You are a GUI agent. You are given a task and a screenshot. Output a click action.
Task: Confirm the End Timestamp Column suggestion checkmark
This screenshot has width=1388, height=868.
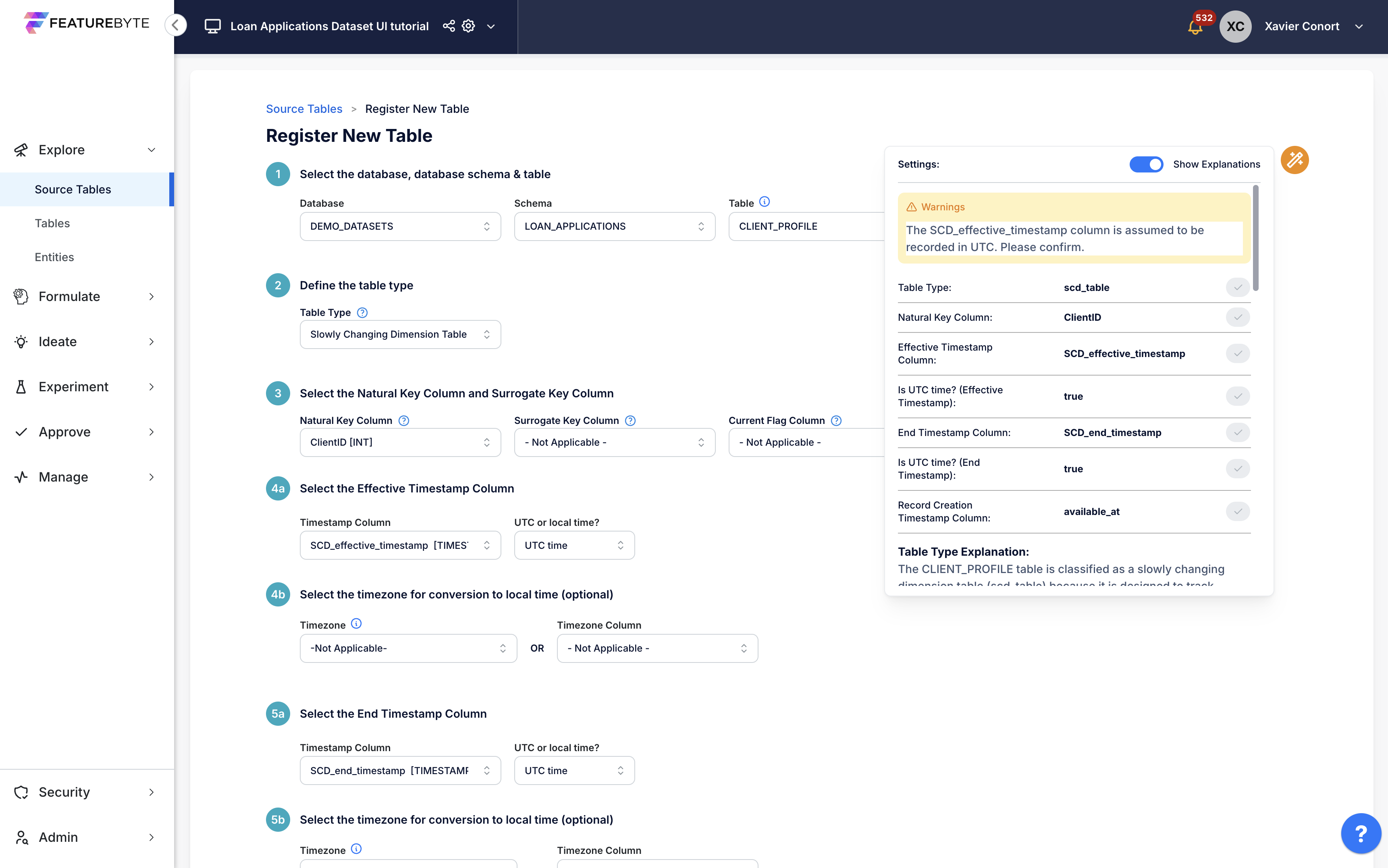pos(1238,433)
